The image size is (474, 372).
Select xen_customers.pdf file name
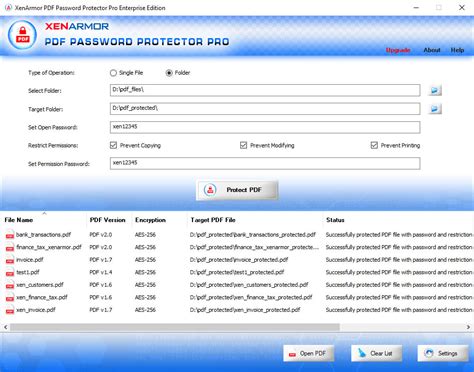pos(40,285)
